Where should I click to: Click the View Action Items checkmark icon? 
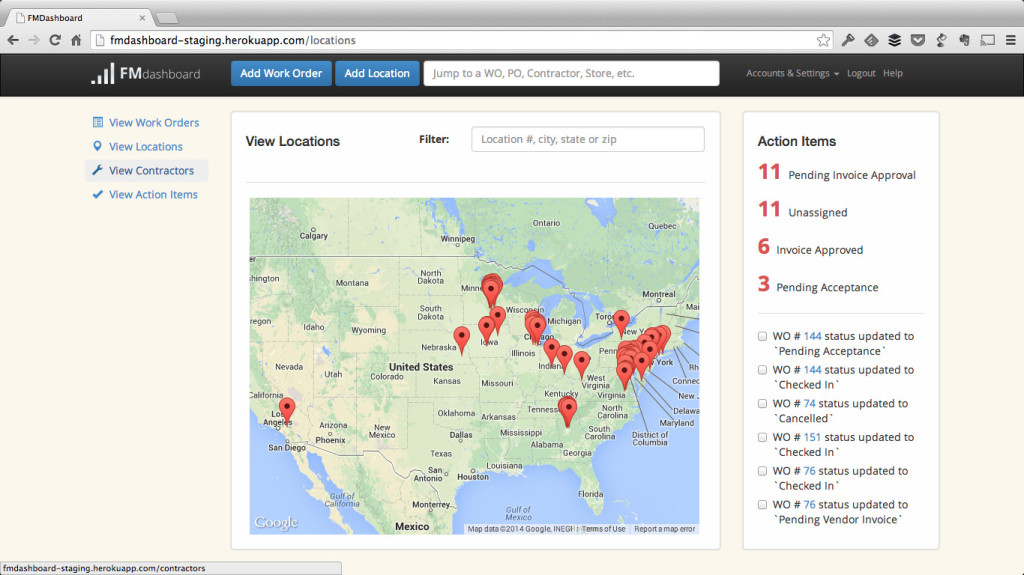pos(97,195)
